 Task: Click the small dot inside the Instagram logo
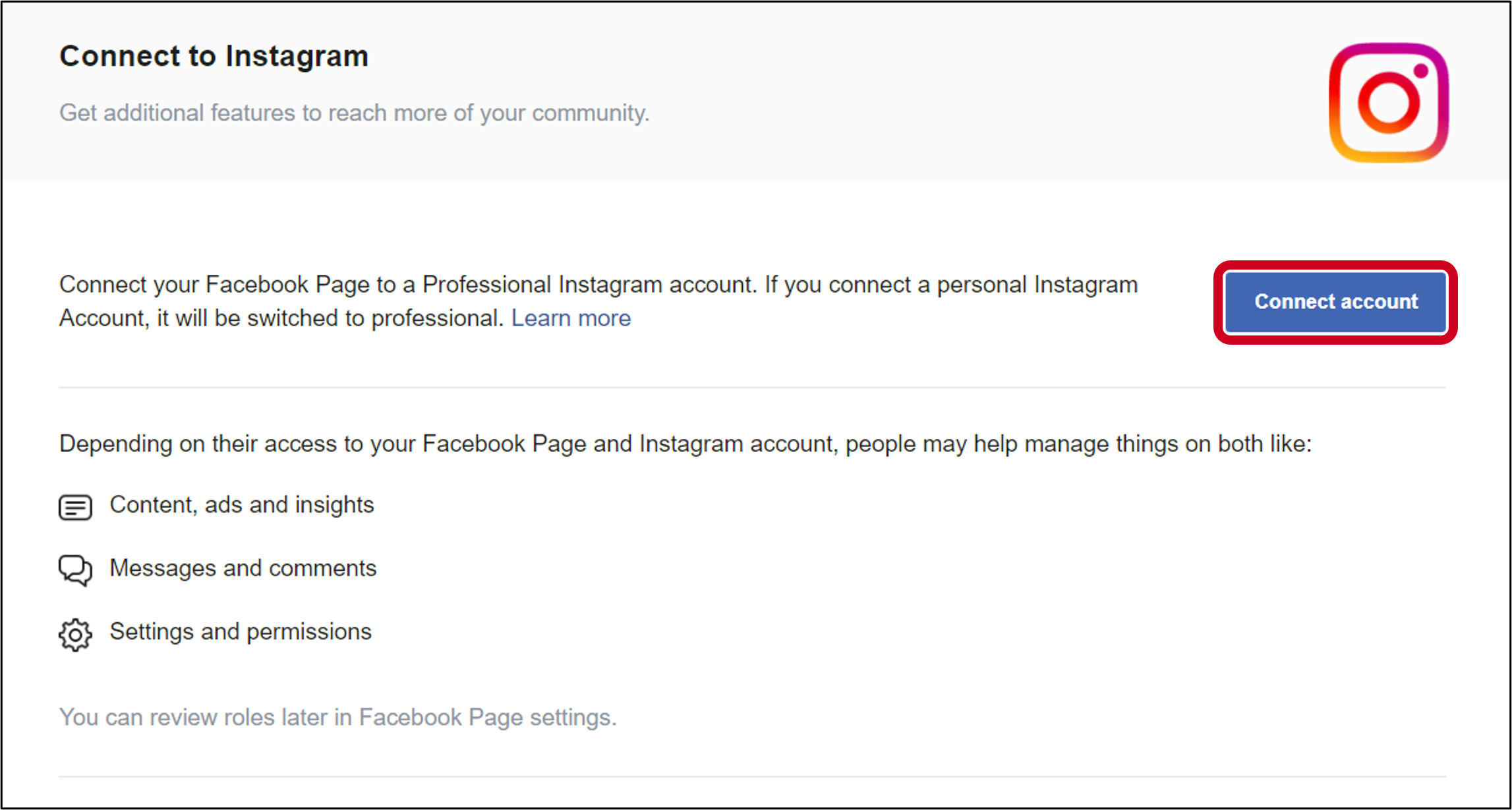(x=1420, y=71)
